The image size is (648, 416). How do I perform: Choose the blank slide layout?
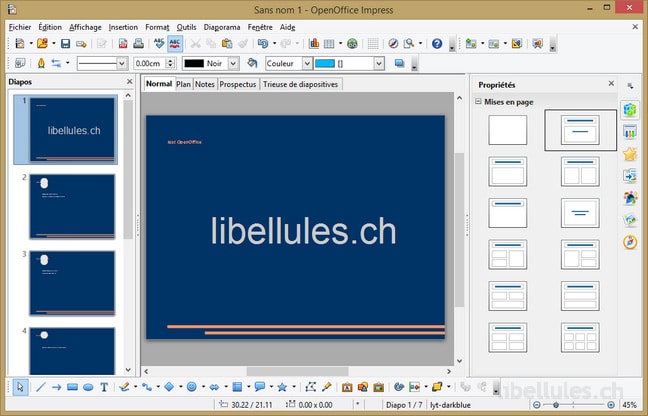[x=507, y=130]
